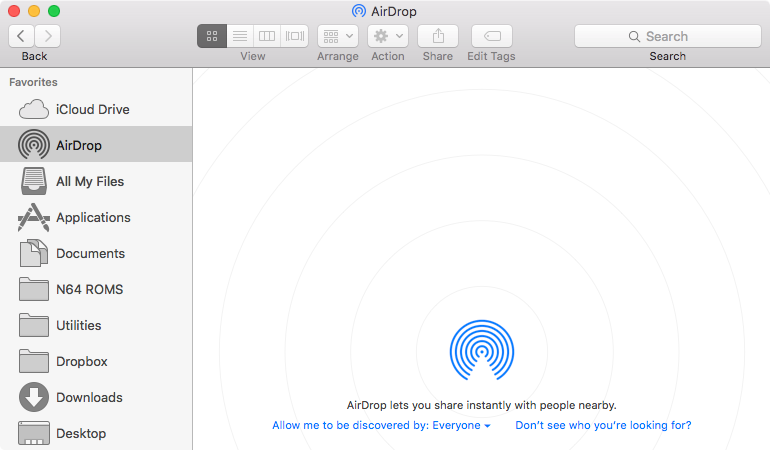The width and height of the screenshot is (770, 450).
Task: Go forward with the right arrow button
Action: (48, 36)
